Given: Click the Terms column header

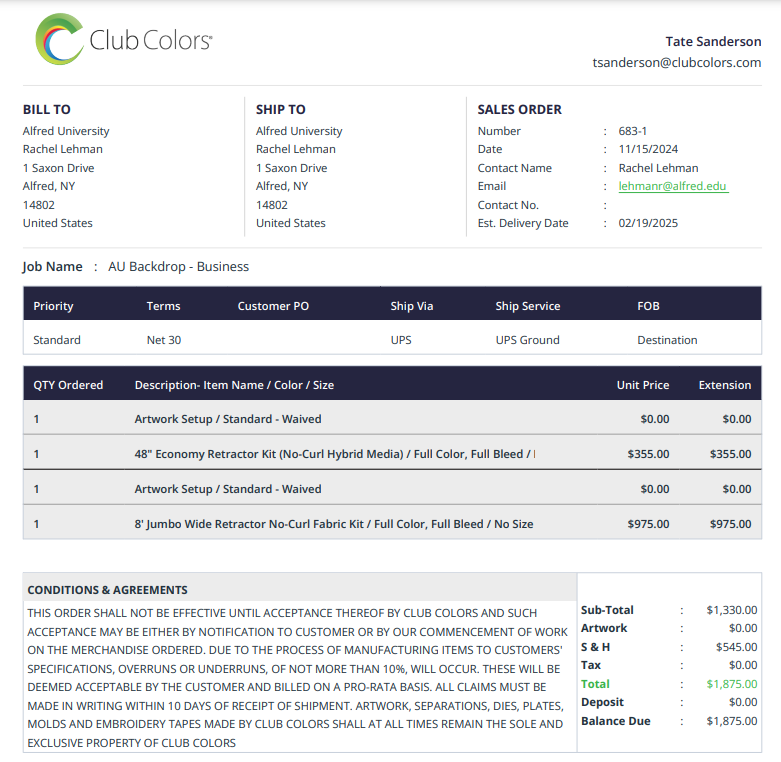Looking at the screenshot, I should coord(163,306).
